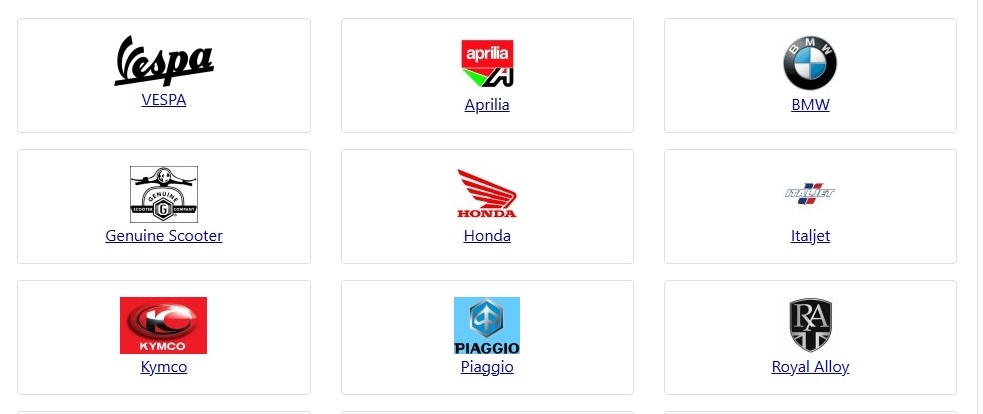This screenshot has width=983, height=414.
Task: Open the Piaggio text link
Action: click(487, 367)
